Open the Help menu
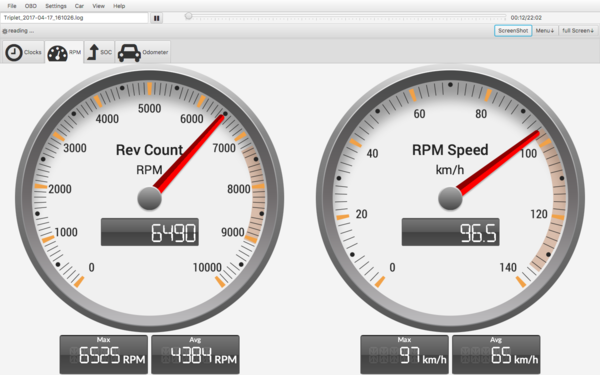The height and width of the screenshot is (375, 600). (x=119, y=6)
